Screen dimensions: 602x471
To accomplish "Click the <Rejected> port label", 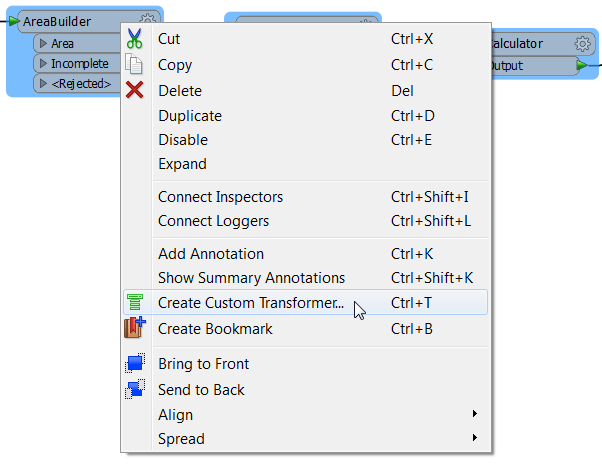I will [81, 83].
